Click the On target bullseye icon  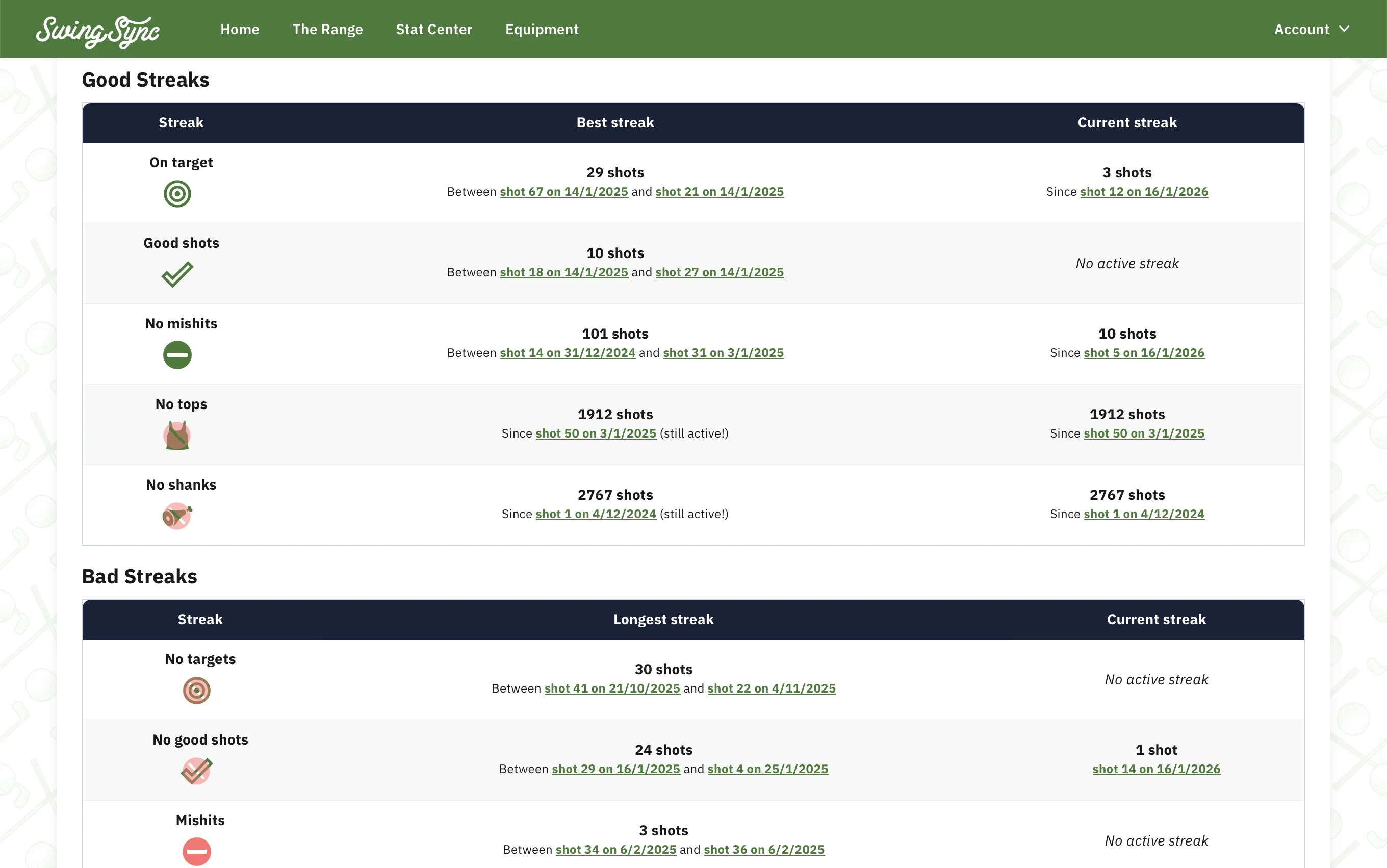point(177,194)
